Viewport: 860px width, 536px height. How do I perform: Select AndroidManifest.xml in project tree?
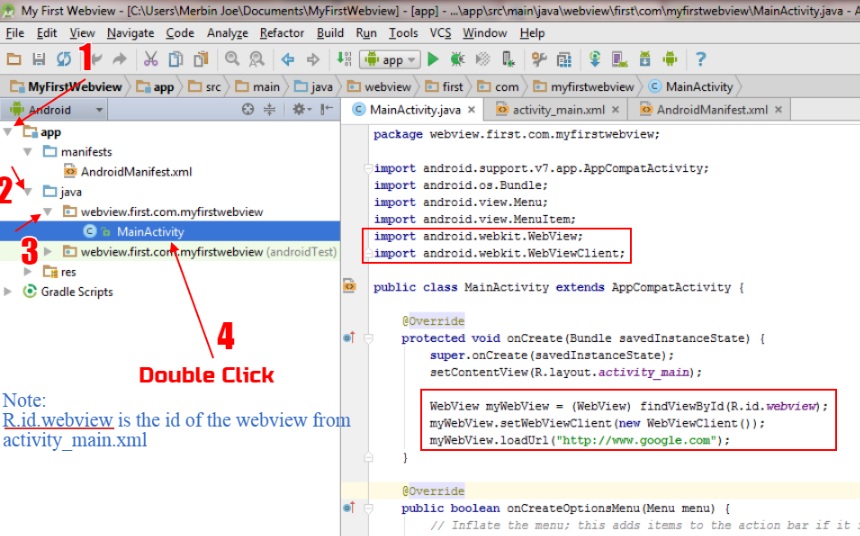[136, 172]
